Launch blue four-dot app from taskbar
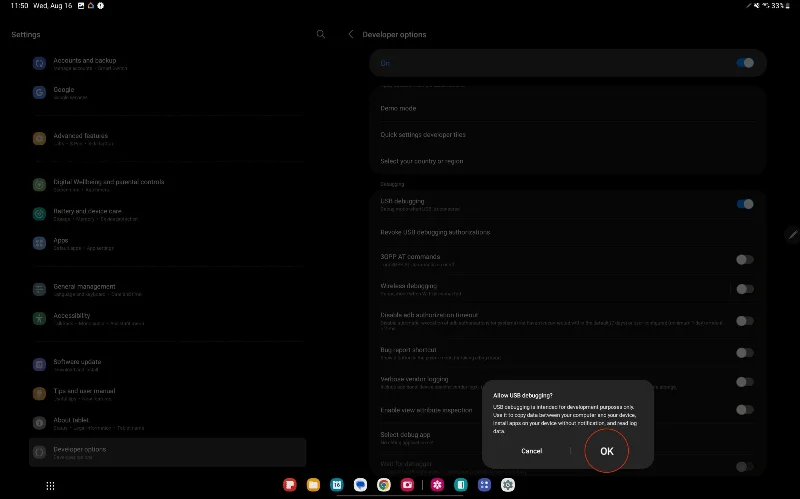The height and width of the screenshot is (499, 800). [484, 485]
